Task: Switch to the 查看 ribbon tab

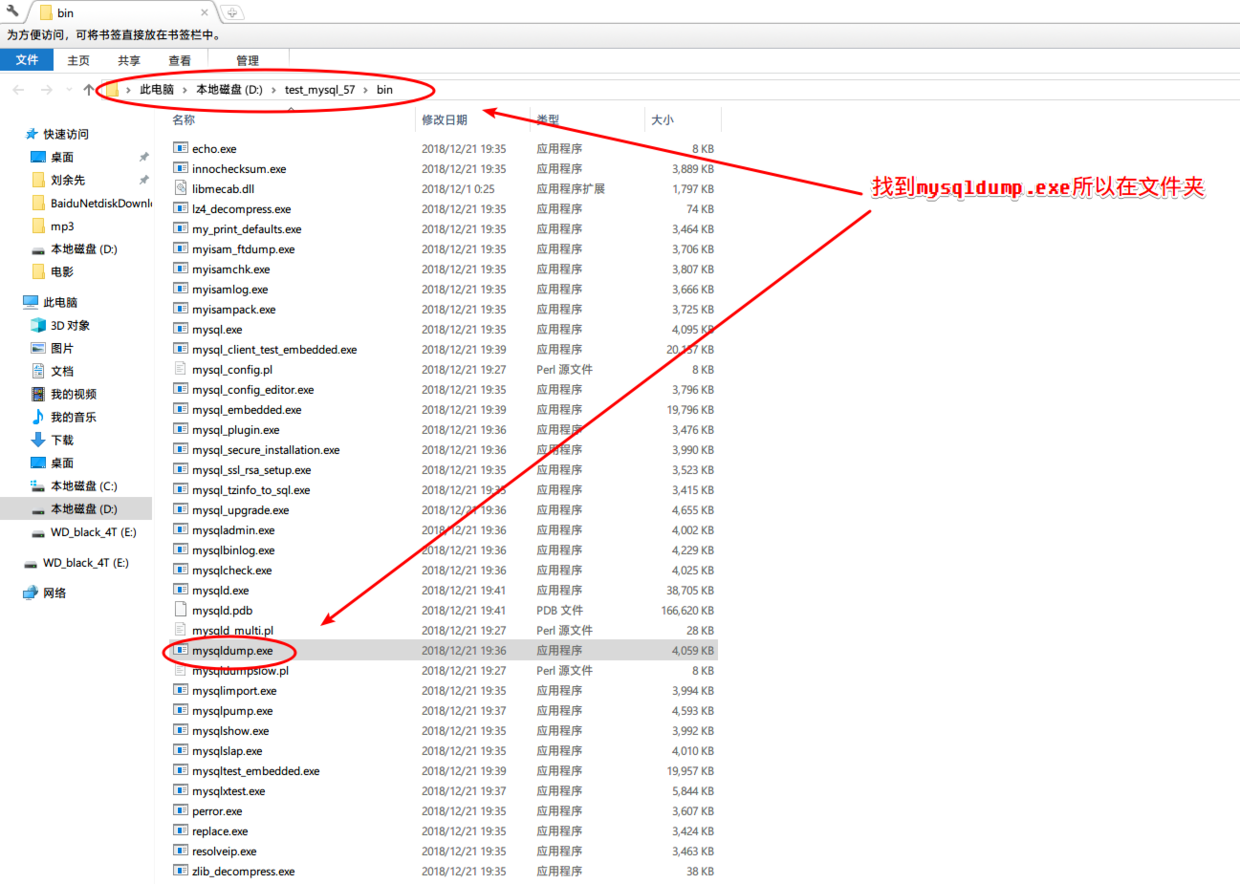Action: [180, 61]
